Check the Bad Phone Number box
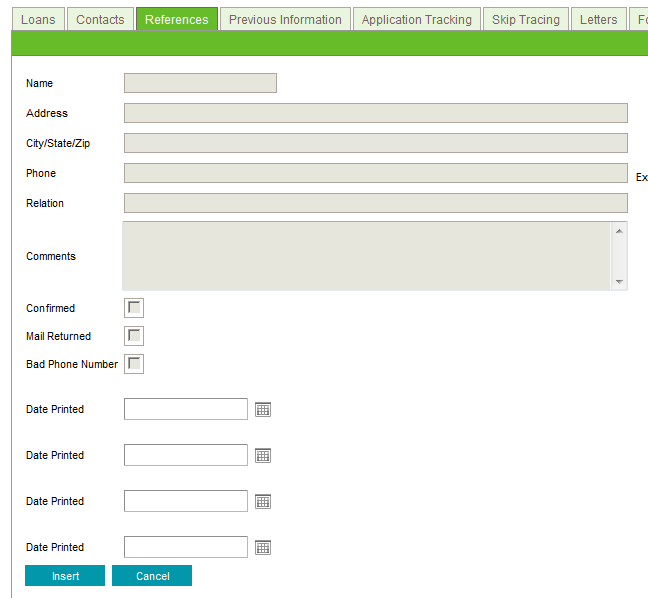648x598 pixels. (x=134, y=364)
